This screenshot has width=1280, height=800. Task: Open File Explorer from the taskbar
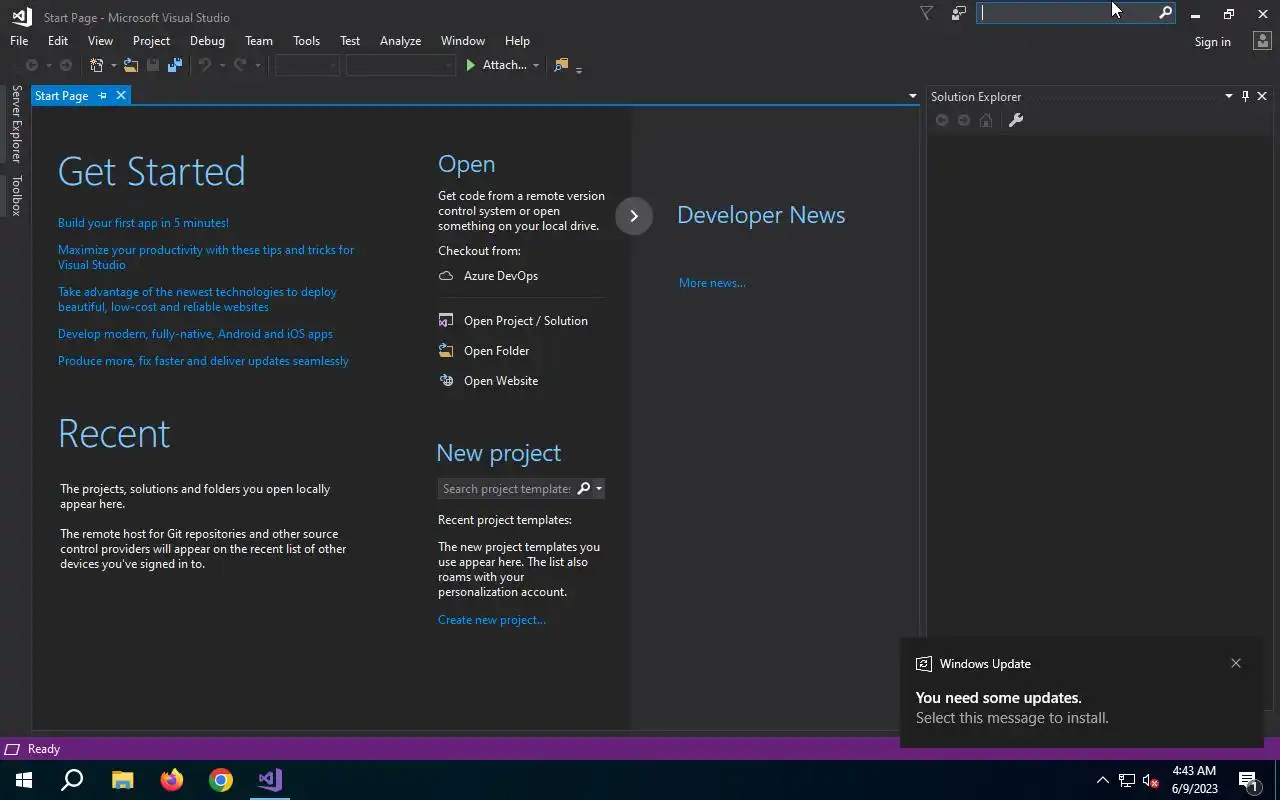122,780
